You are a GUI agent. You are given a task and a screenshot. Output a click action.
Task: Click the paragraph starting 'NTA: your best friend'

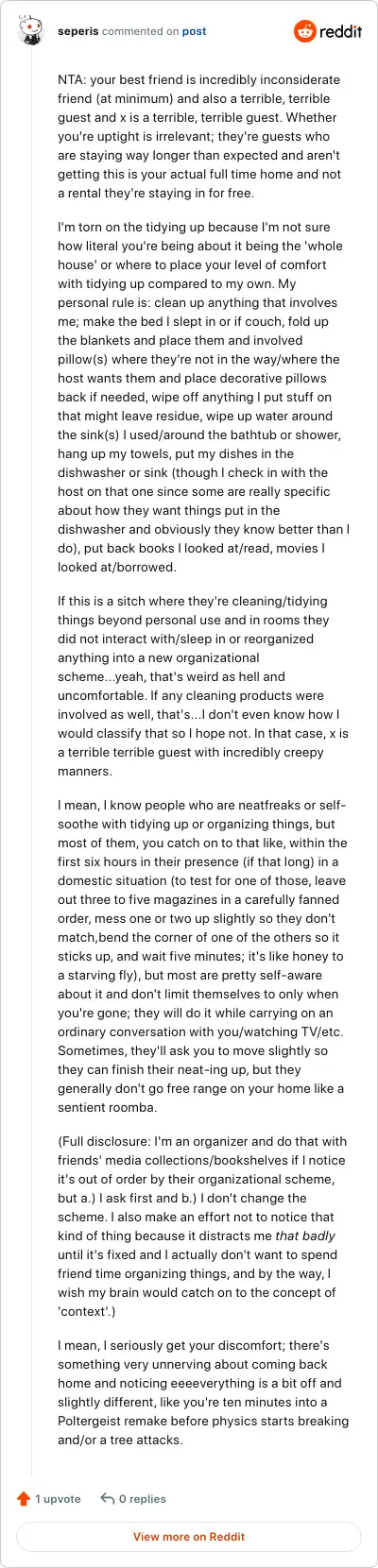click(x=203, y=137)
